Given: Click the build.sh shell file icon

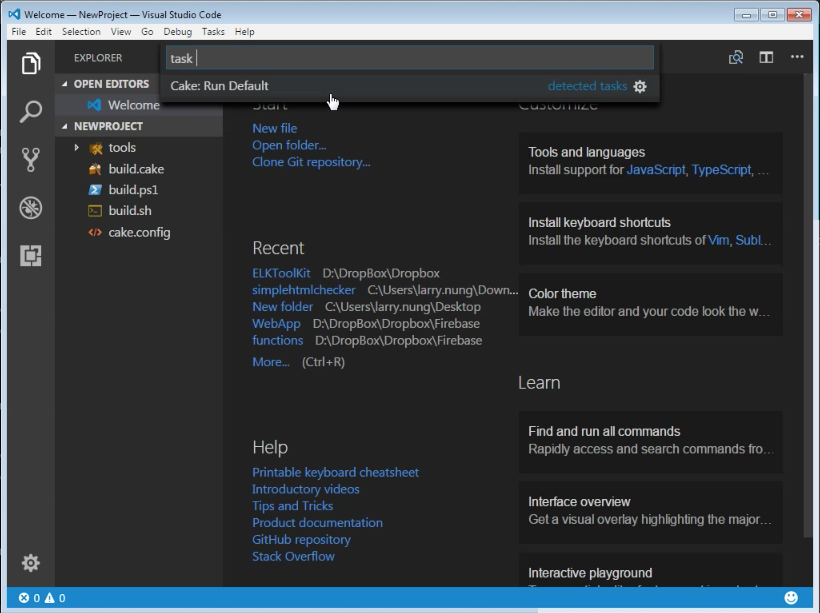Looking at the screenshot, I should click(95, 211).
